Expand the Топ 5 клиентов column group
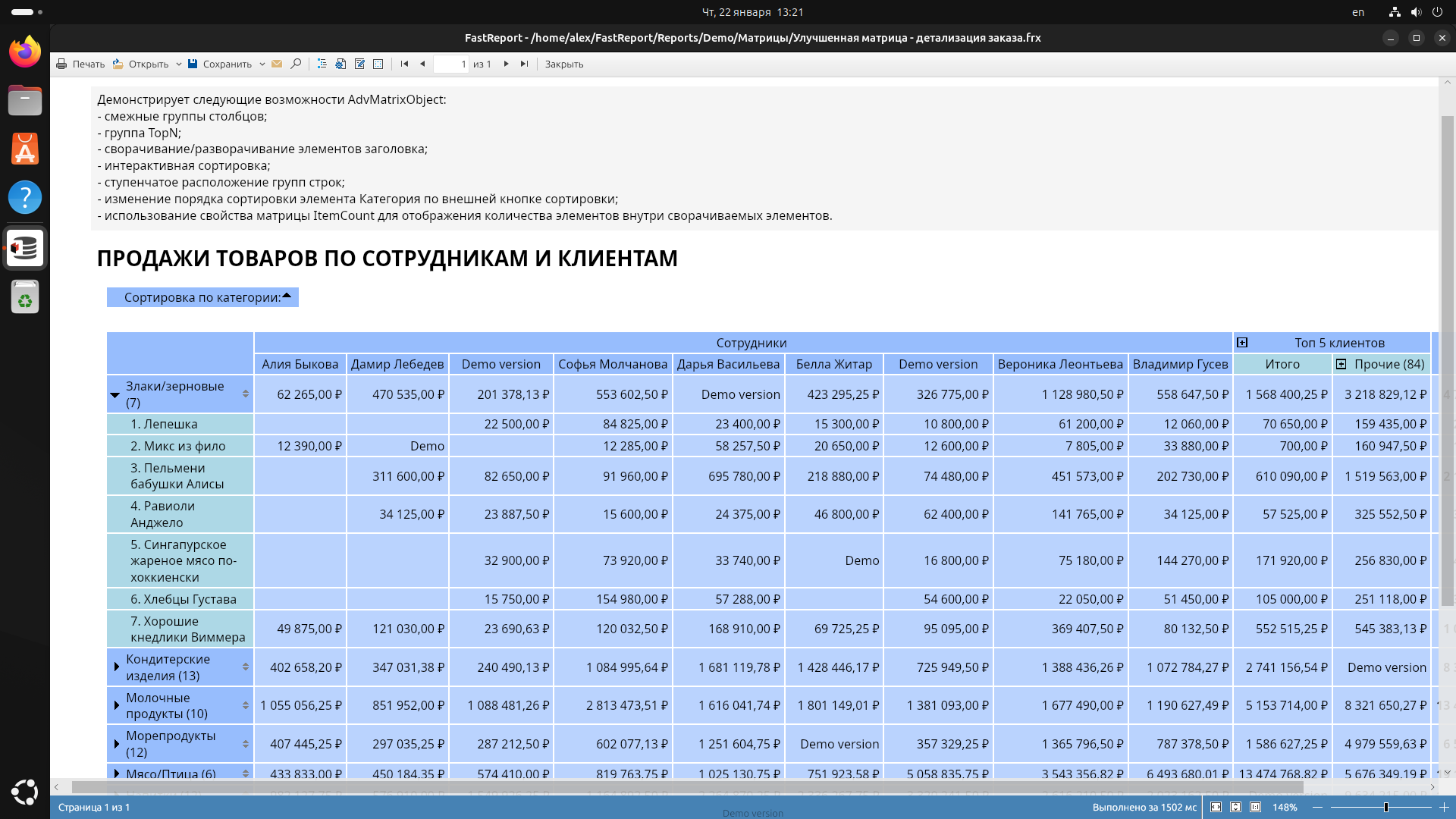 1242,343
